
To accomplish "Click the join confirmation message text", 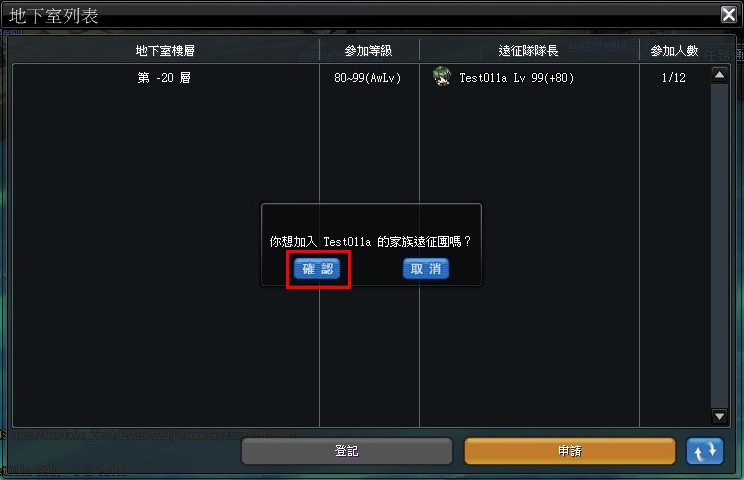I will click(370, 242).
